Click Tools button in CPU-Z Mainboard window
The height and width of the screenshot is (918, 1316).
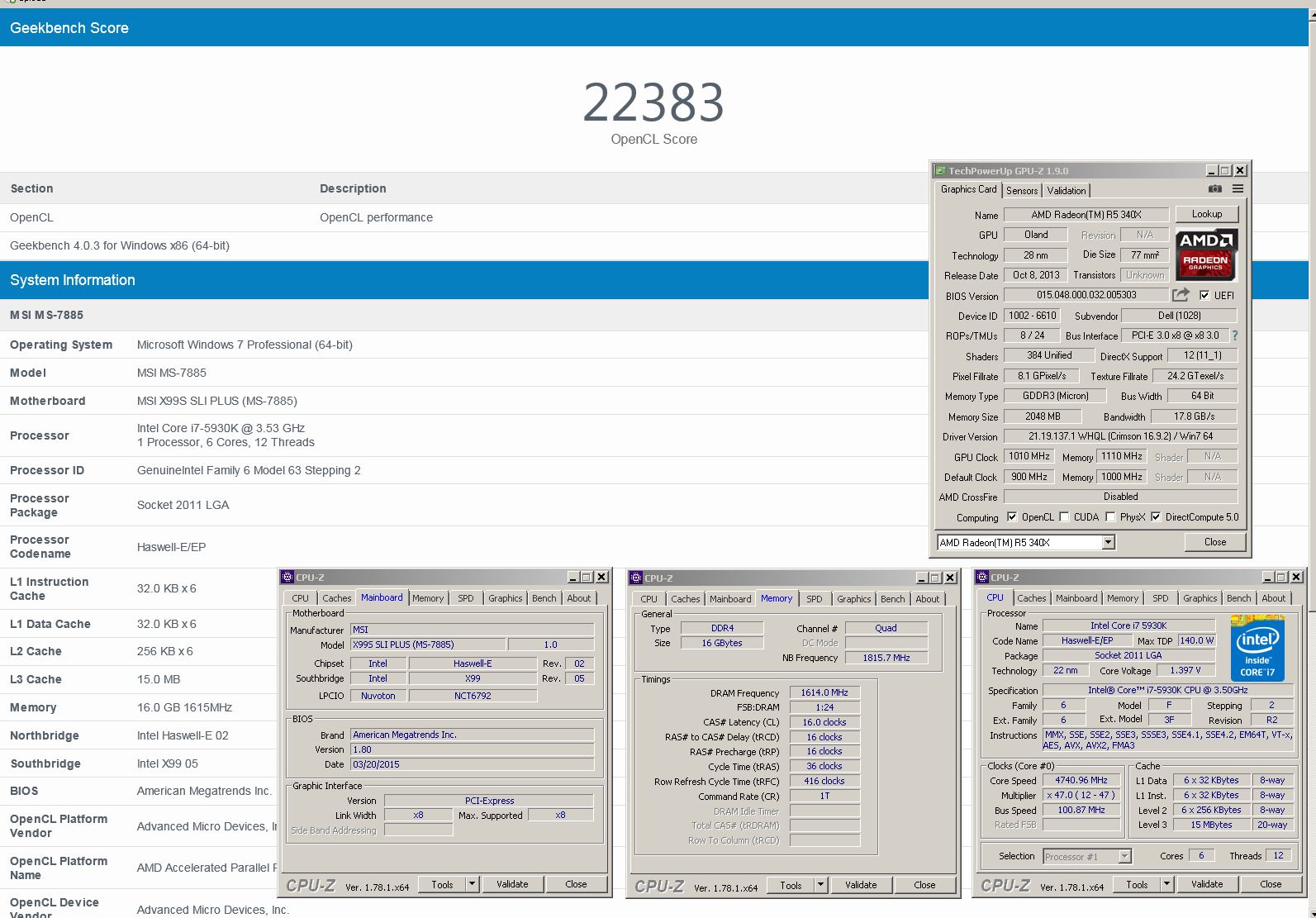[x=442, y=884]
